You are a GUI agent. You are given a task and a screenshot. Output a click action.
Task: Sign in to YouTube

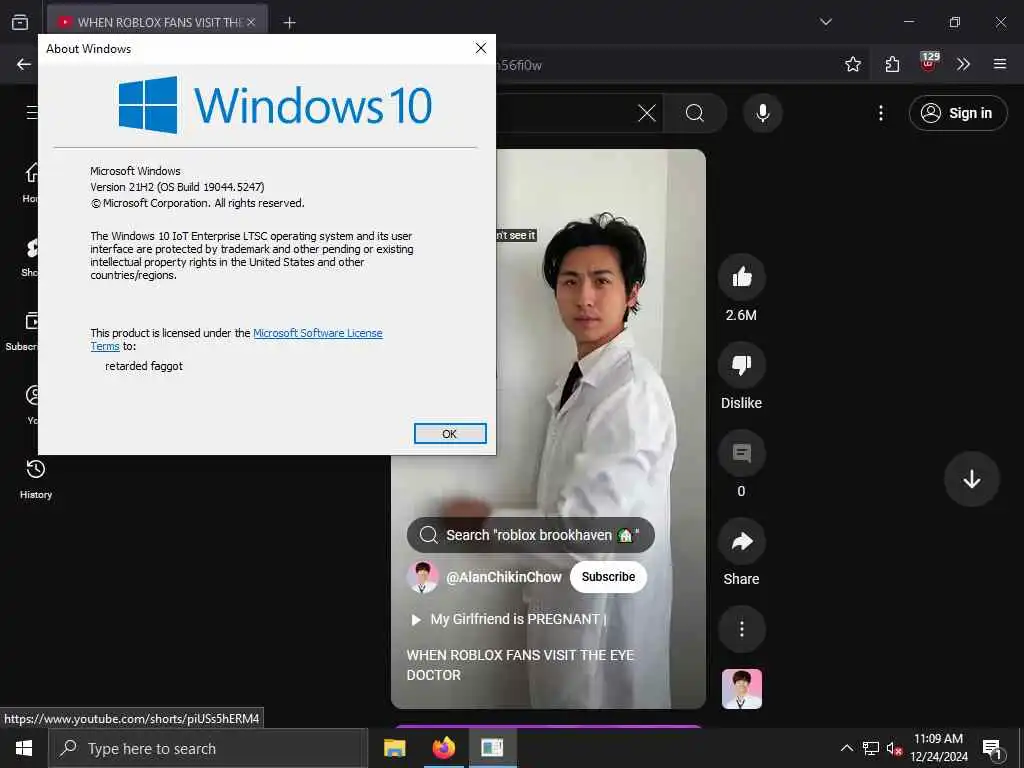[957, 113]
